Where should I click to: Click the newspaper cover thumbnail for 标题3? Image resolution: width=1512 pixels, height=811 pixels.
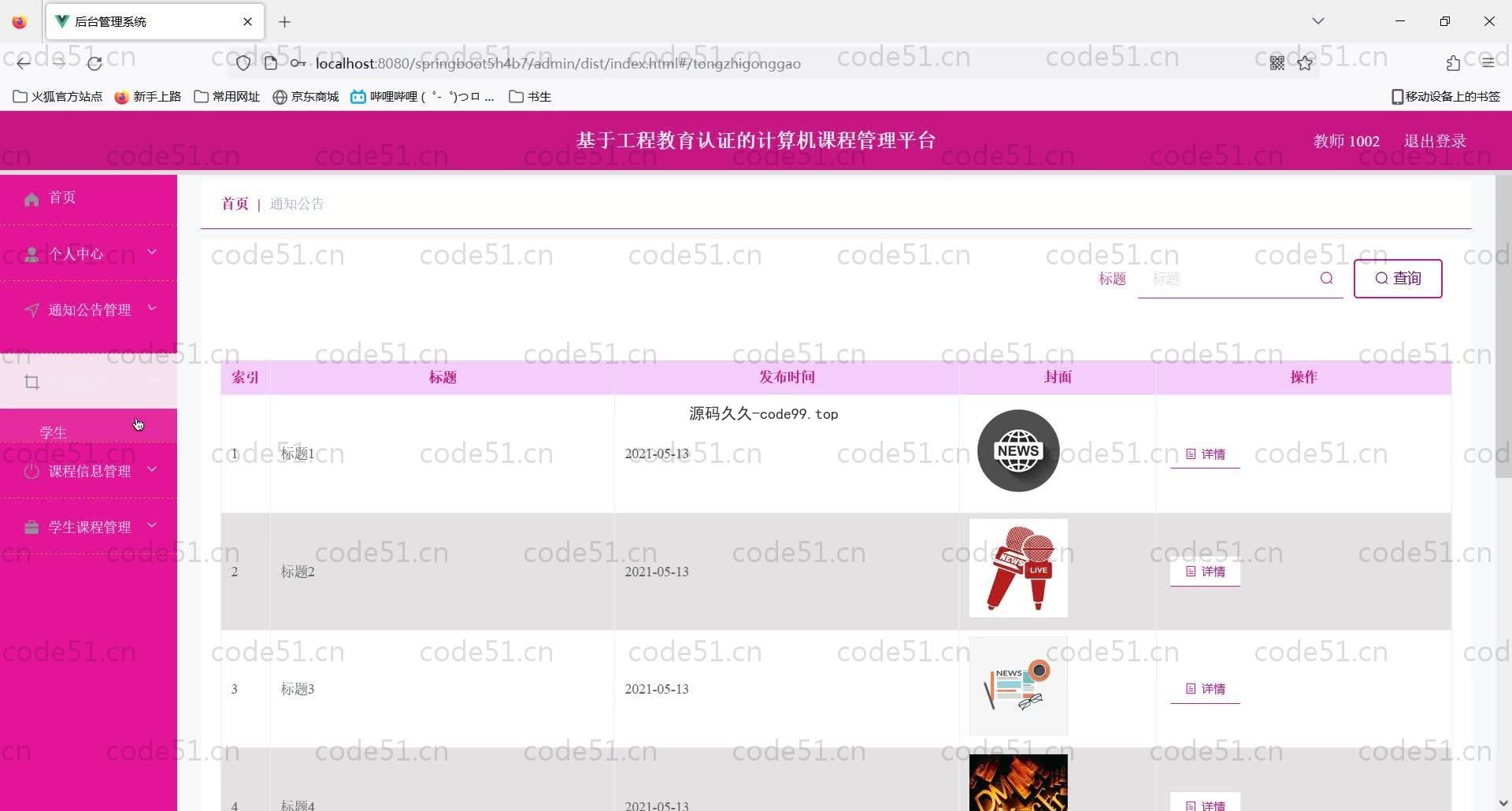click(x=1018, y=686)
